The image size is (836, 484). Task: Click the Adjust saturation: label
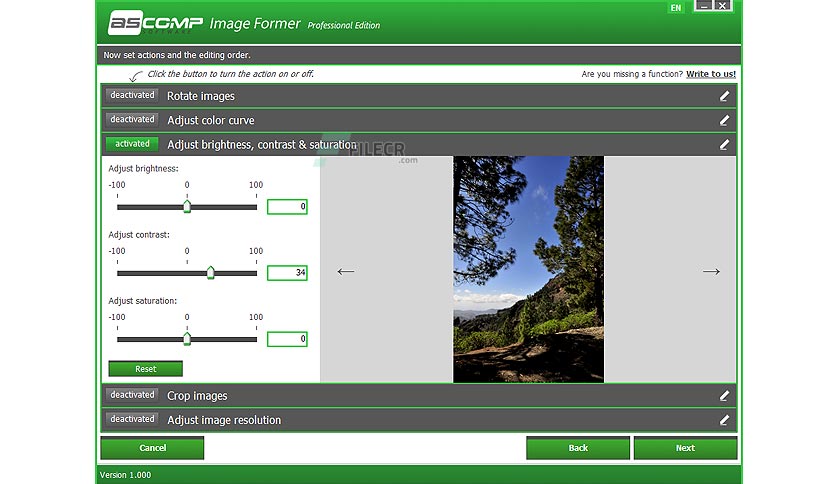pos(143,301)
